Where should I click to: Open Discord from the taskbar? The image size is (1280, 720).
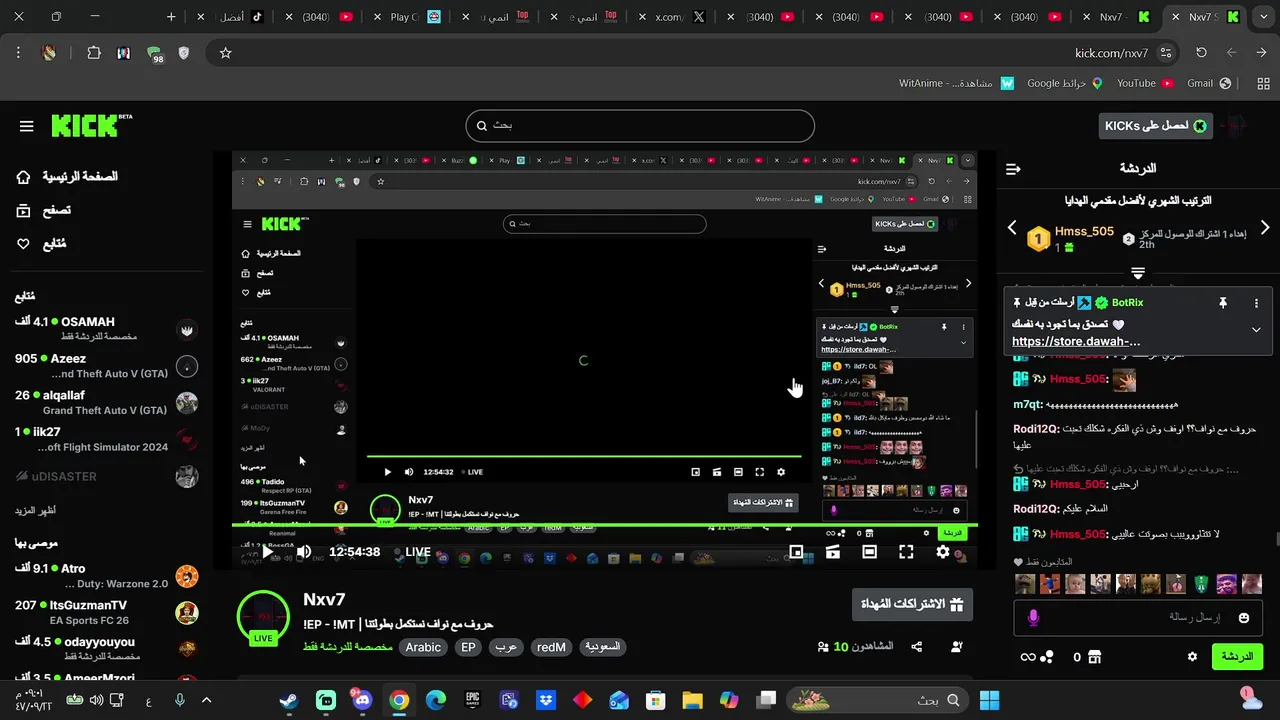tap(361, 700)
